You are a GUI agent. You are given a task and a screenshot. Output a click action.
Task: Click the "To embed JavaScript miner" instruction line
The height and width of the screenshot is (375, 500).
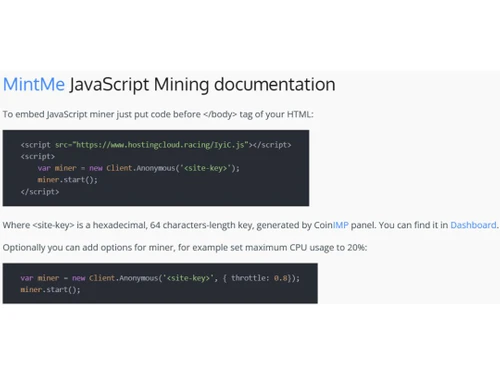point(158,114)
